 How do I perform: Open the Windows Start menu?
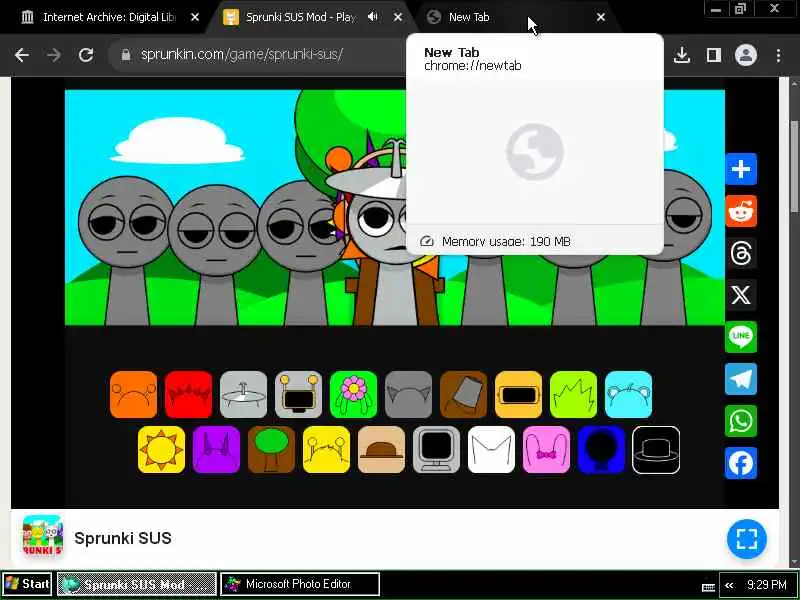click(x=27, y=584)
